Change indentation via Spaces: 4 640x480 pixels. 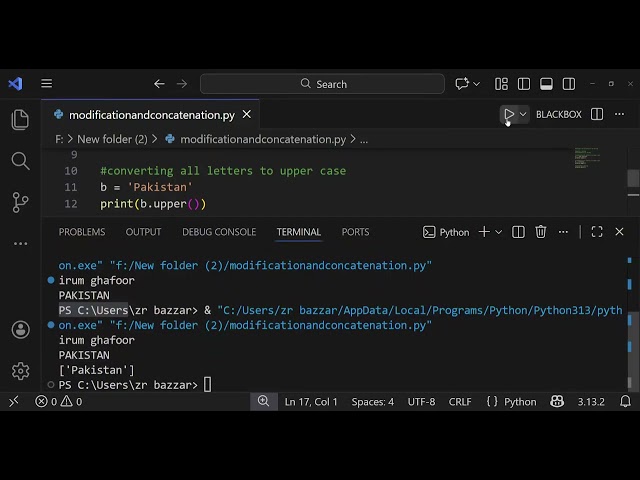tap(373, 402)
